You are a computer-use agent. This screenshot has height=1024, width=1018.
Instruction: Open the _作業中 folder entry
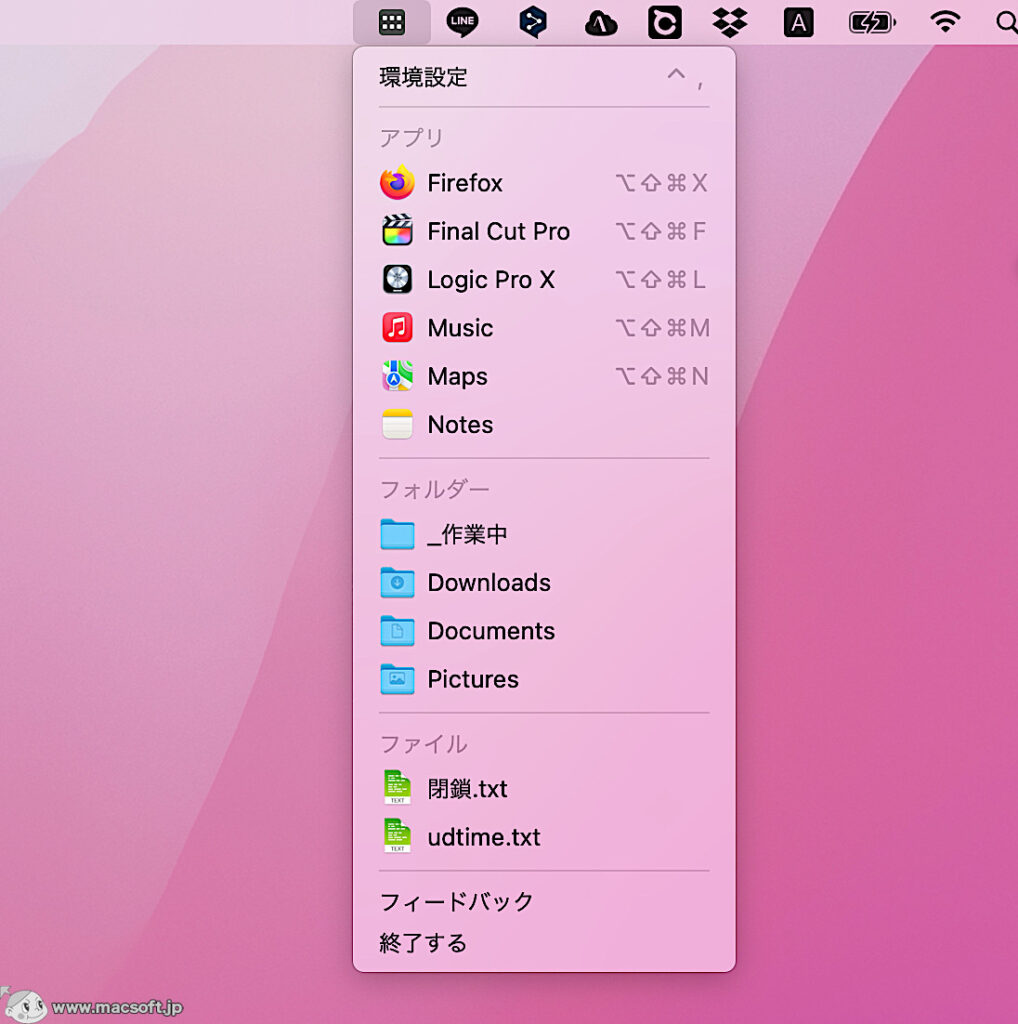click(544, 534)
